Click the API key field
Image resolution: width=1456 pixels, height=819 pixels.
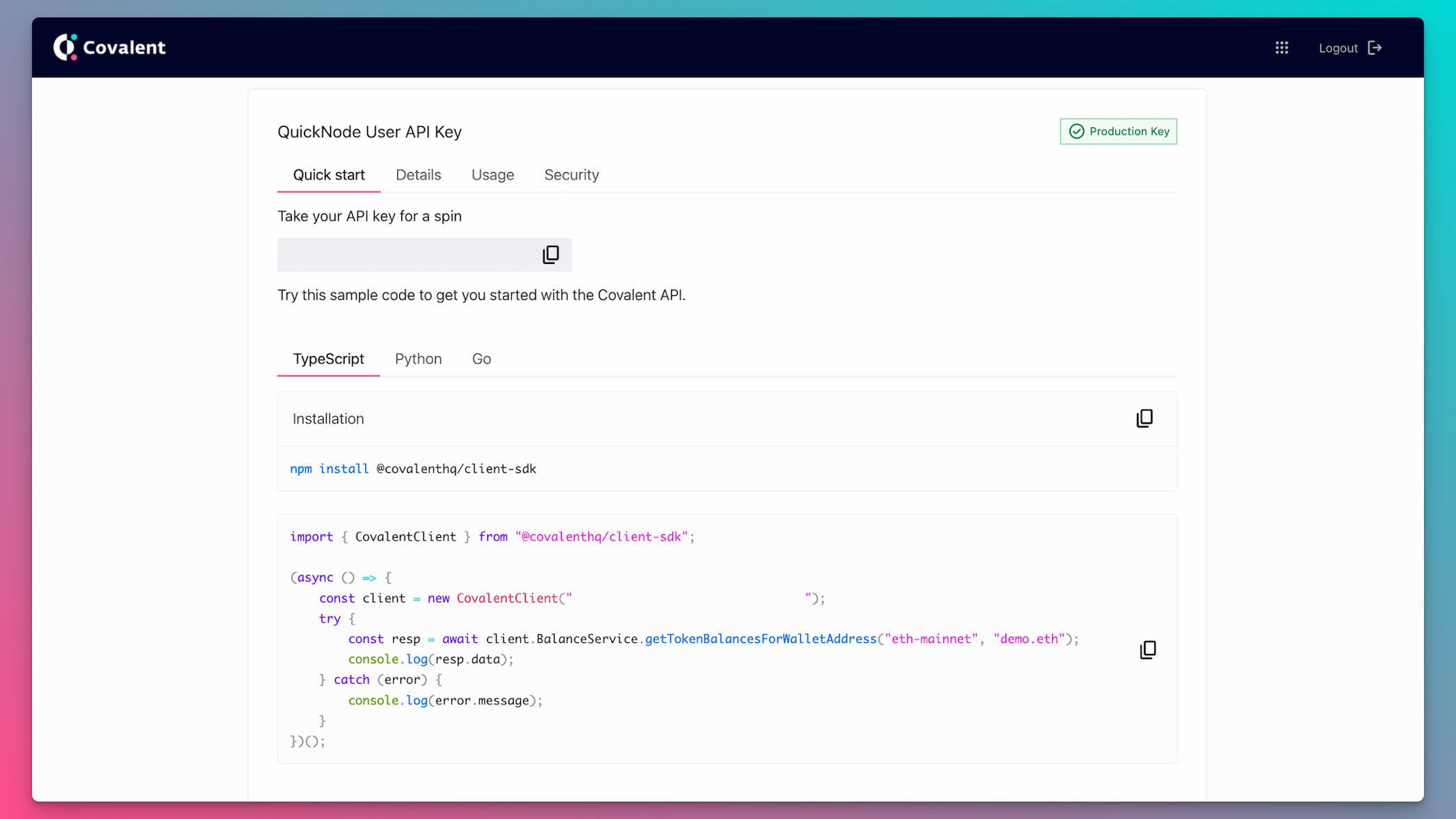coord(424,255)
